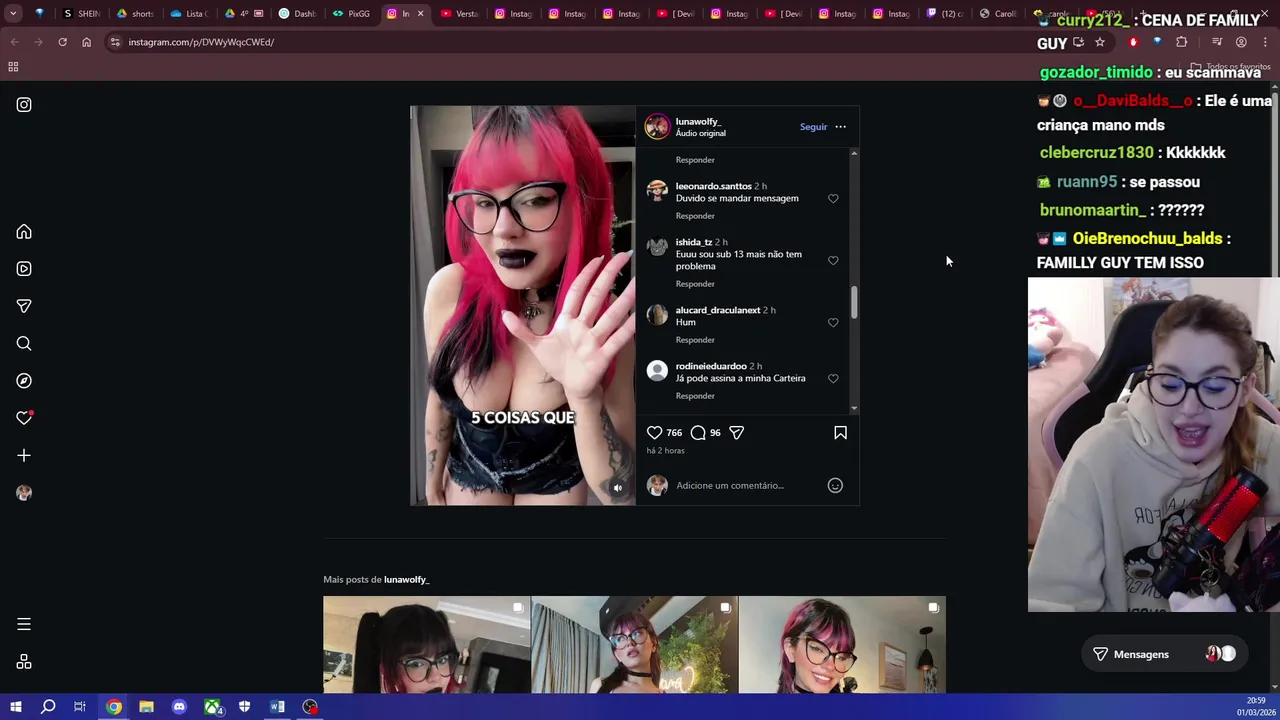Viewport: 1280px width, 720px height.
Task: Open the Mensagens floating button
Action: (1164, 654)
